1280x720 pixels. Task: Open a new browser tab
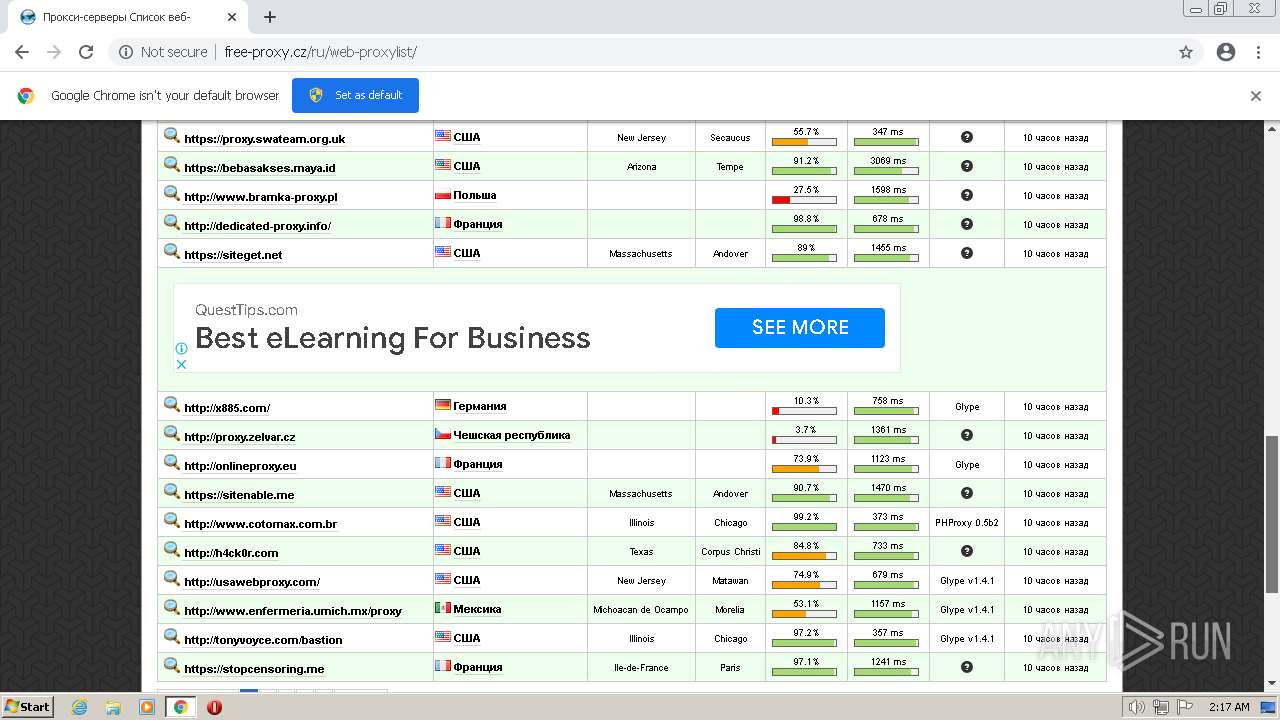click(270, 17)
